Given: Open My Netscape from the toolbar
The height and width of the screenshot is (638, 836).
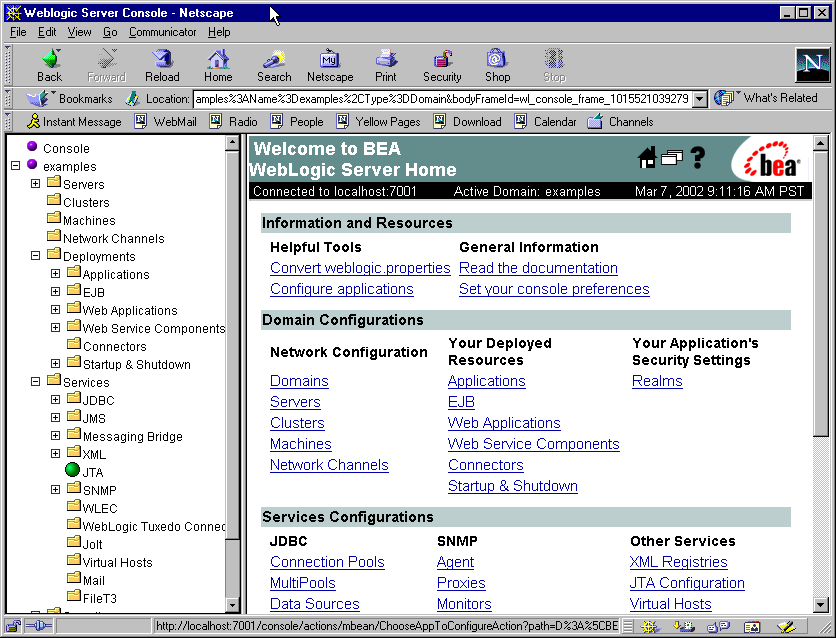Looking at the screenshot, I should point(330,66).
